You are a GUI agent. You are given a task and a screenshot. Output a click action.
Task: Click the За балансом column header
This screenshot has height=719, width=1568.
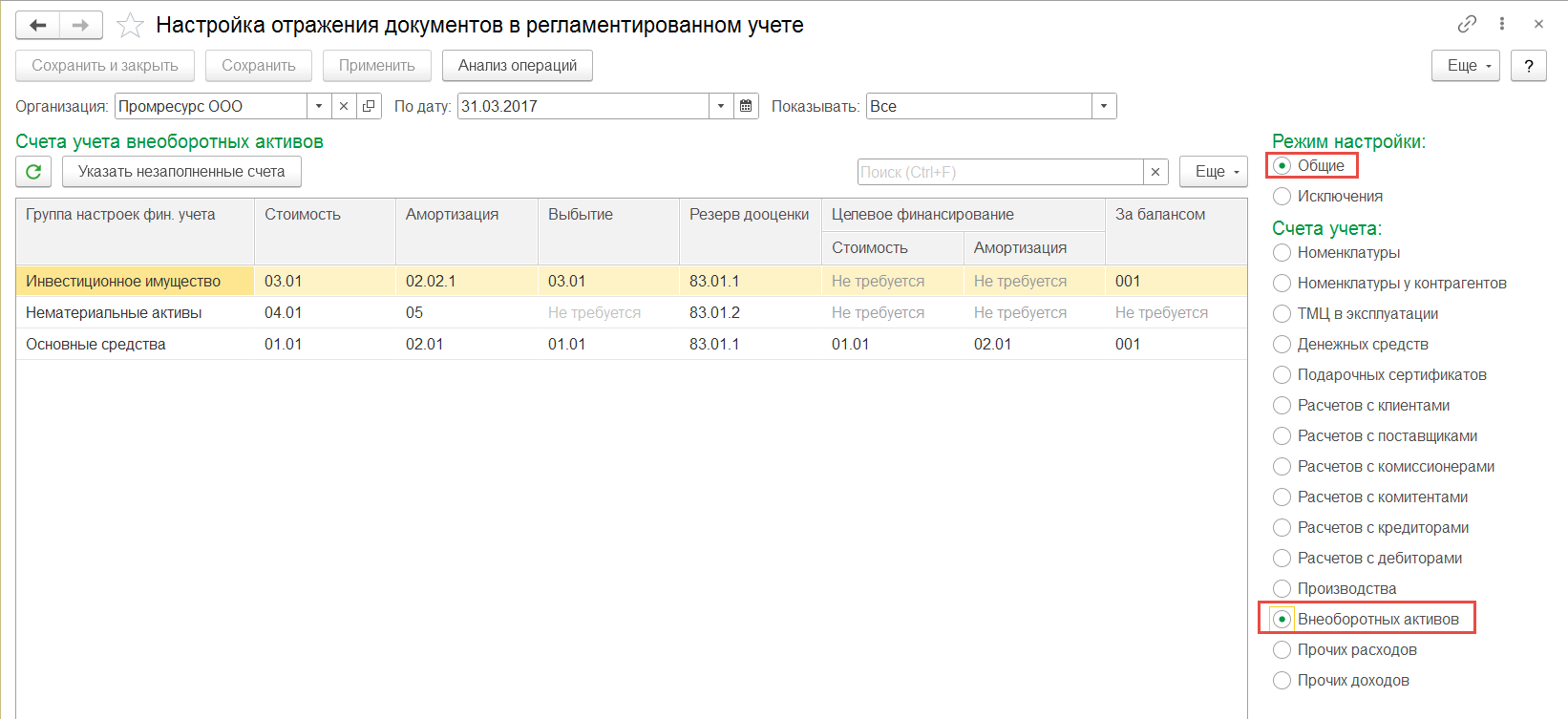[1176, 231]
